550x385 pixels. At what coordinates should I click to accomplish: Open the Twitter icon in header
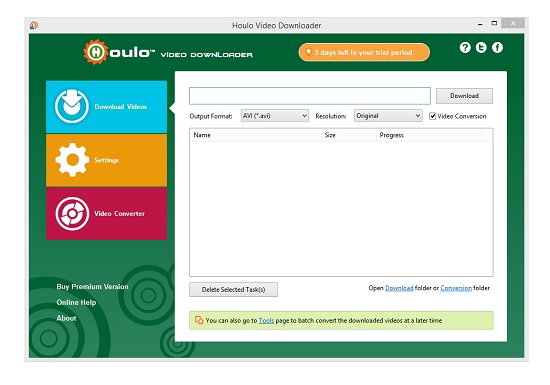(481, 47)
